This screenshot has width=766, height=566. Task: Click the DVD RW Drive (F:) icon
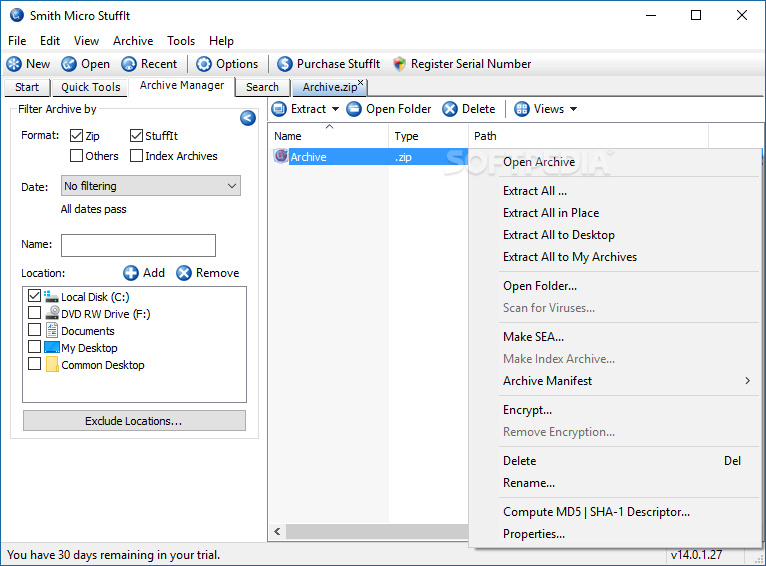point(52,313)
